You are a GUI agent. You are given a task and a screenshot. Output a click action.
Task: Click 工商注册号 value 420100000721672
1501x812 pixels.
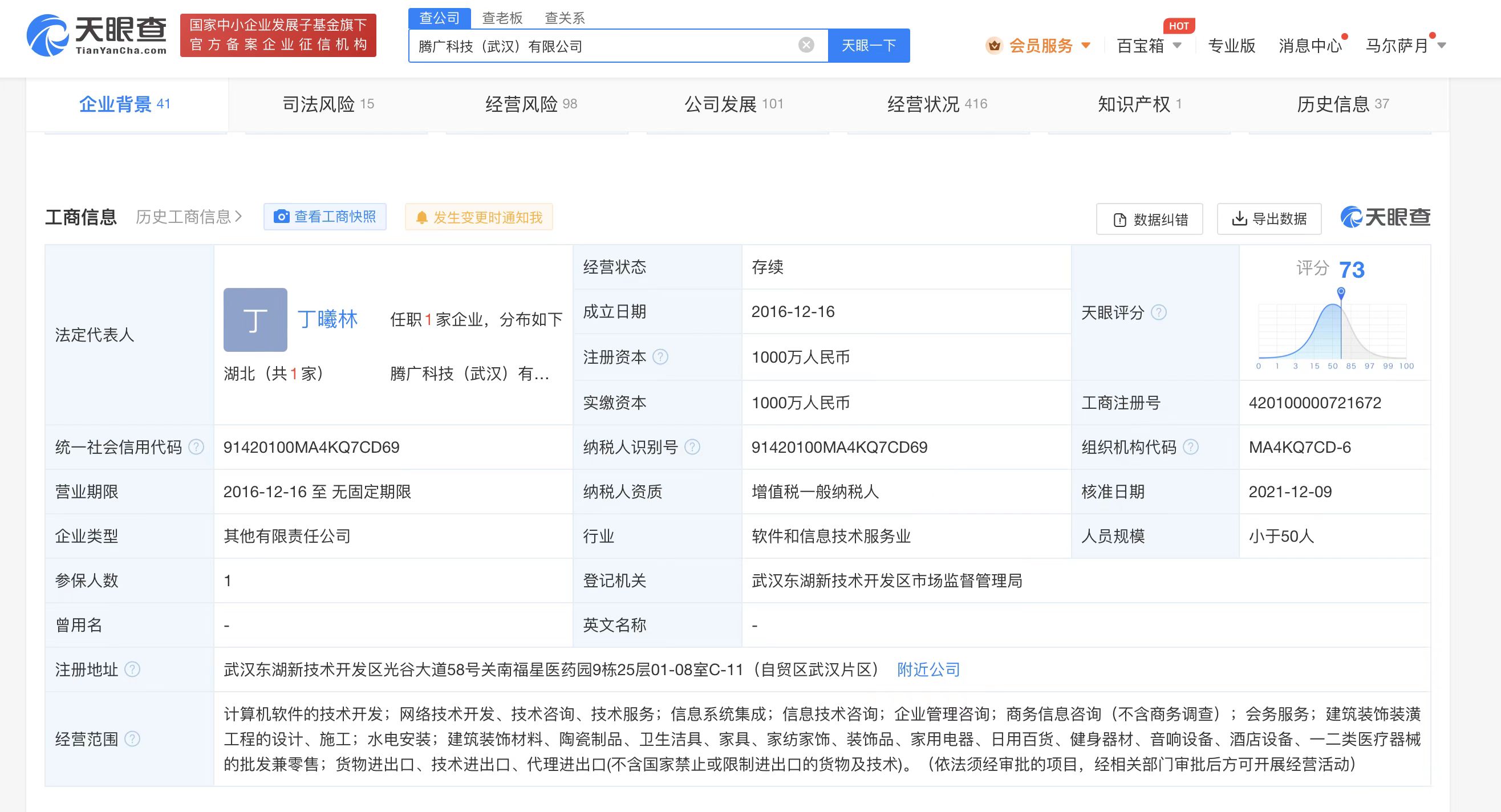pos(1315,403)
